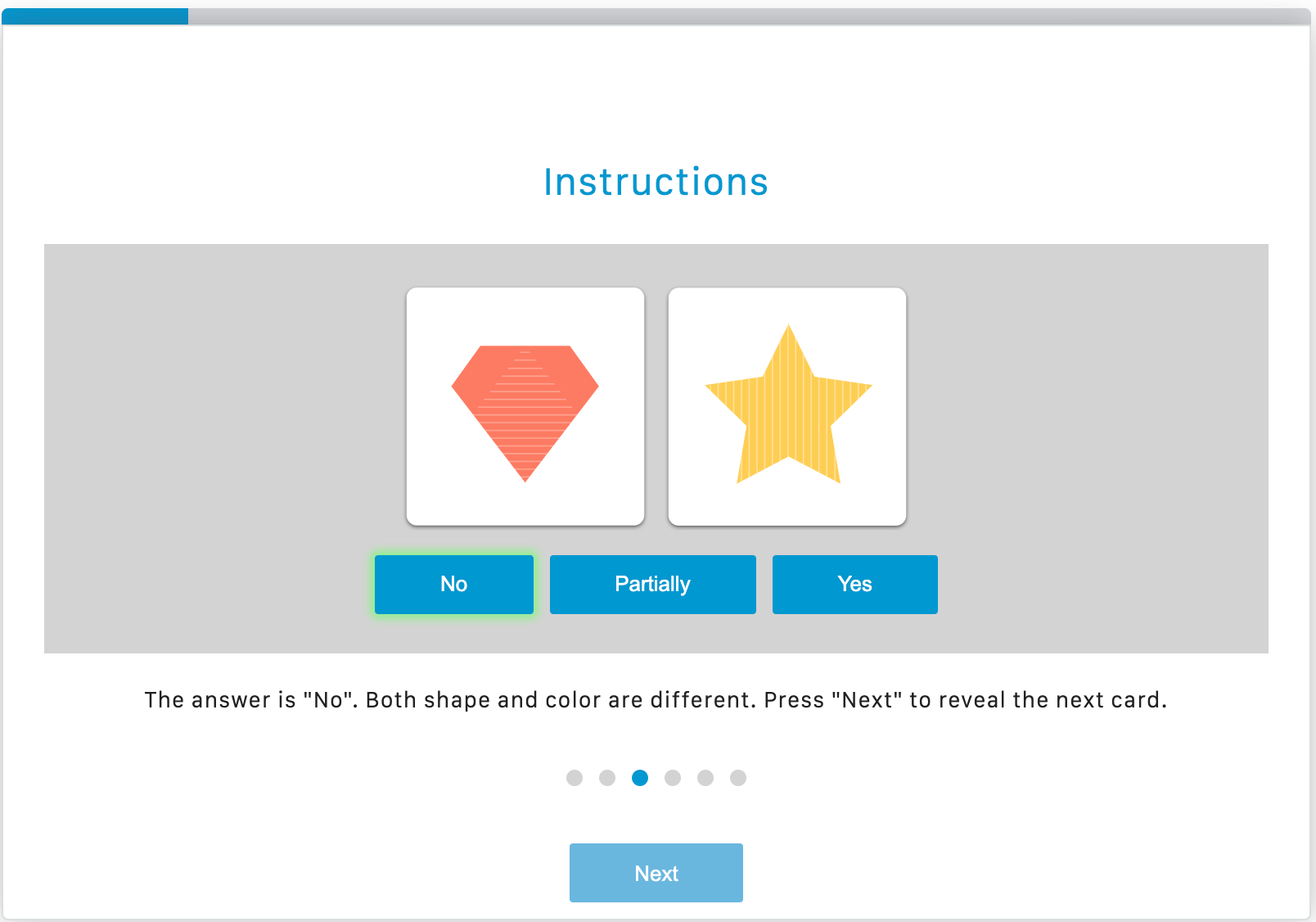
Task: Click the first pagination dot
Action: [575, 778]
